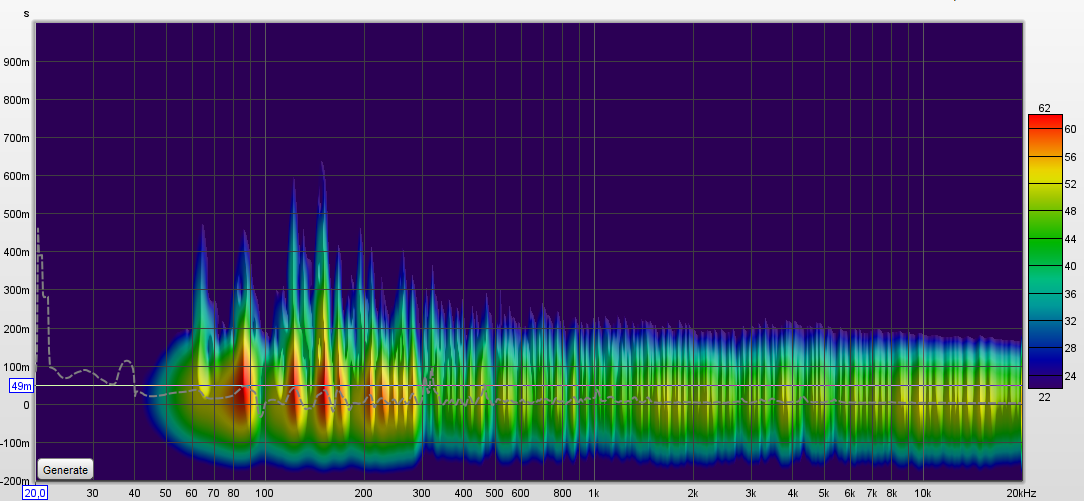This screenshot has height=501, width=1084.
Task: Click the red hotspot just below 100 Hz
Action: [x=240, y=382]
